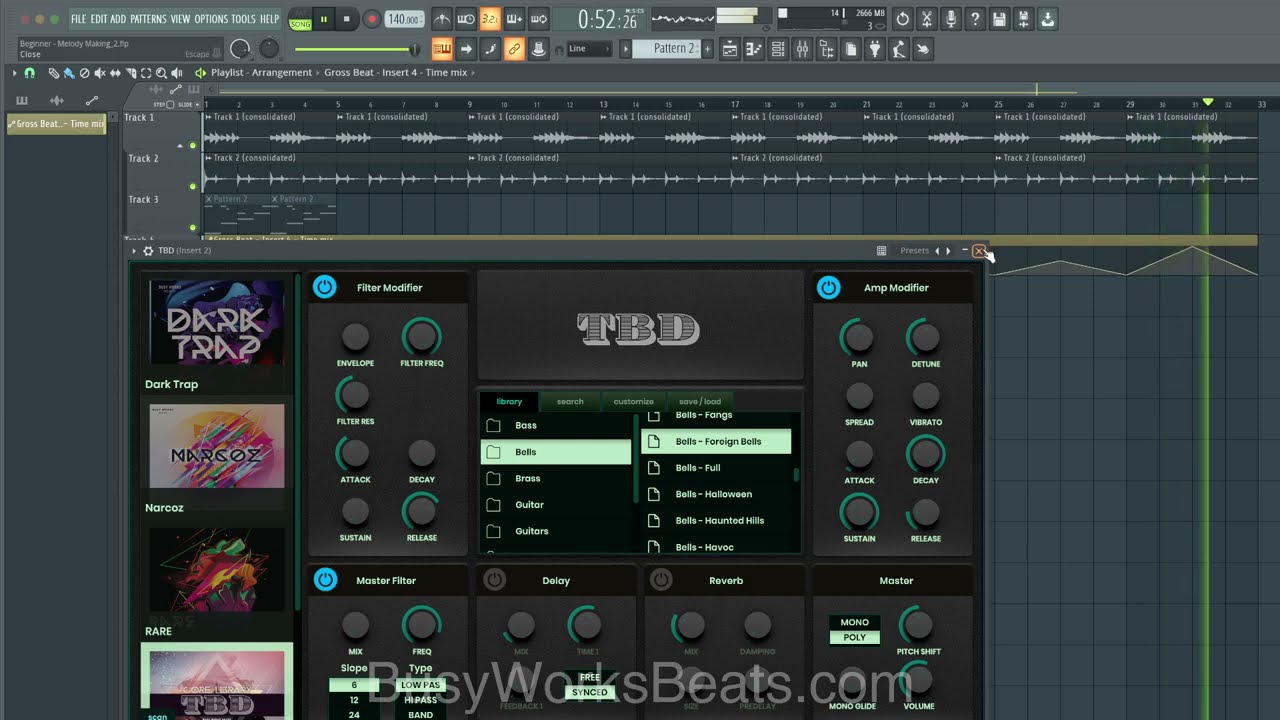Stop playback with the stop button
The image size is (1280, 720).
coord(347,19)
